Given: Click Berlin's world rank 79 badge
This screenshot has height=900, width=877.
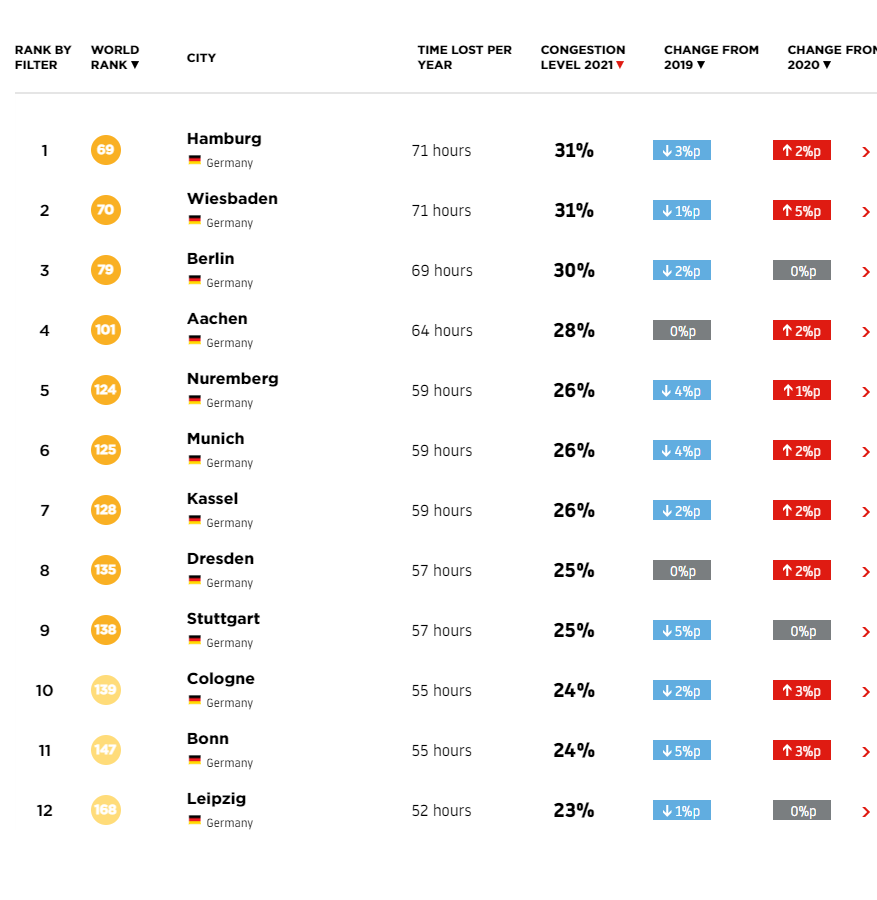Looking at the screenshot, I should (x=105, y=271).
